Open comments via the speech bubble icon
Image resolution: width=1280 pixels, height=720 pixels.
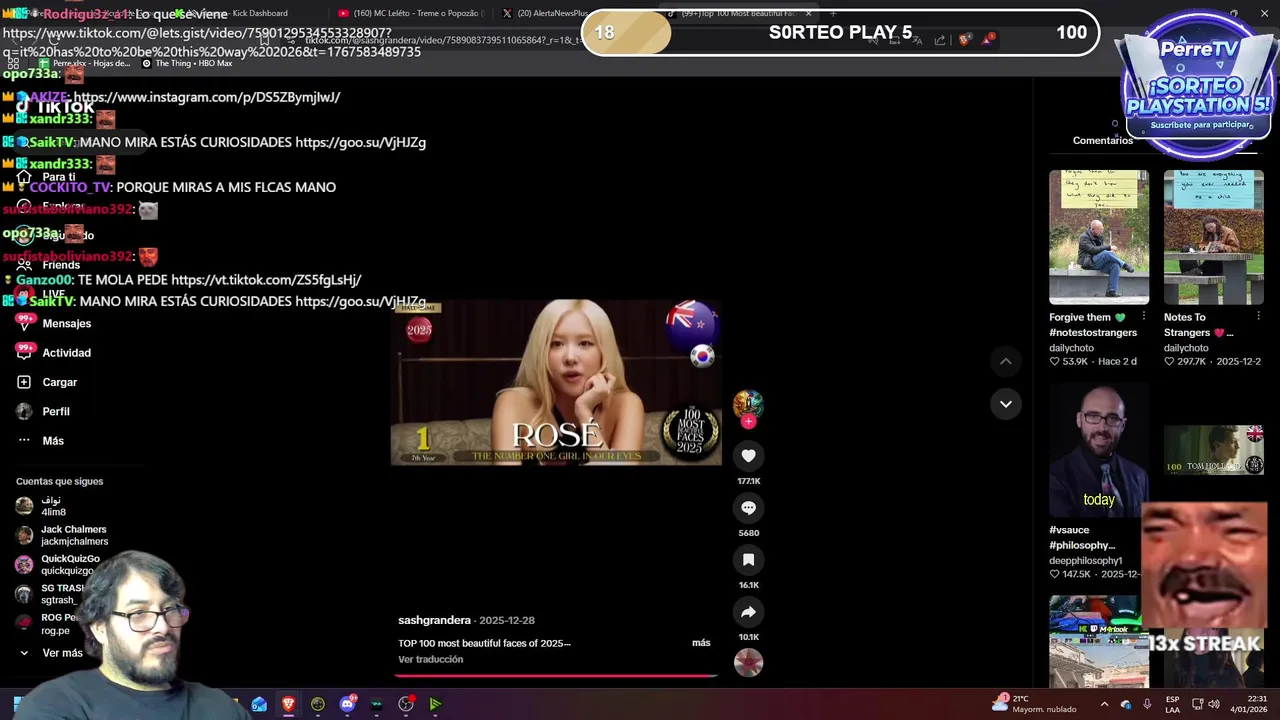(748, 508)
